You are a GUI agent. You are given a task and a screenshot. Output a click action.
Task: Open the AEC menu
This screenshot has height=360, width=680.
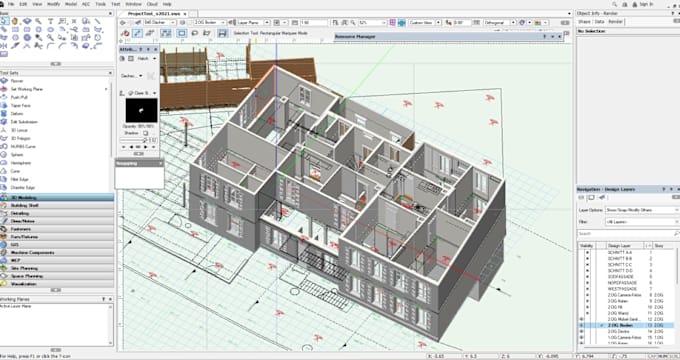[86, 4]
